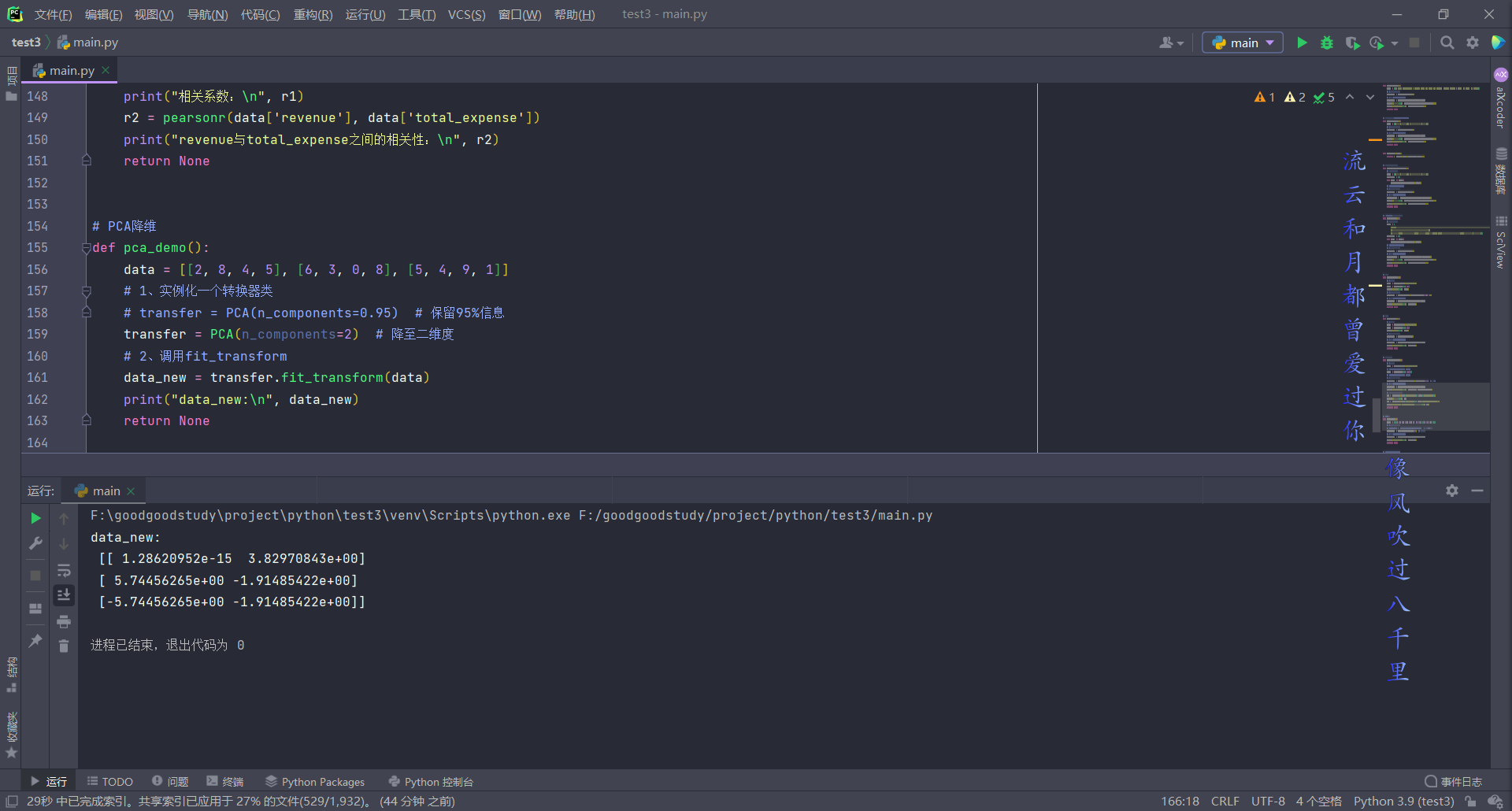Switch to the Python Packages tab

pos(315,782)
